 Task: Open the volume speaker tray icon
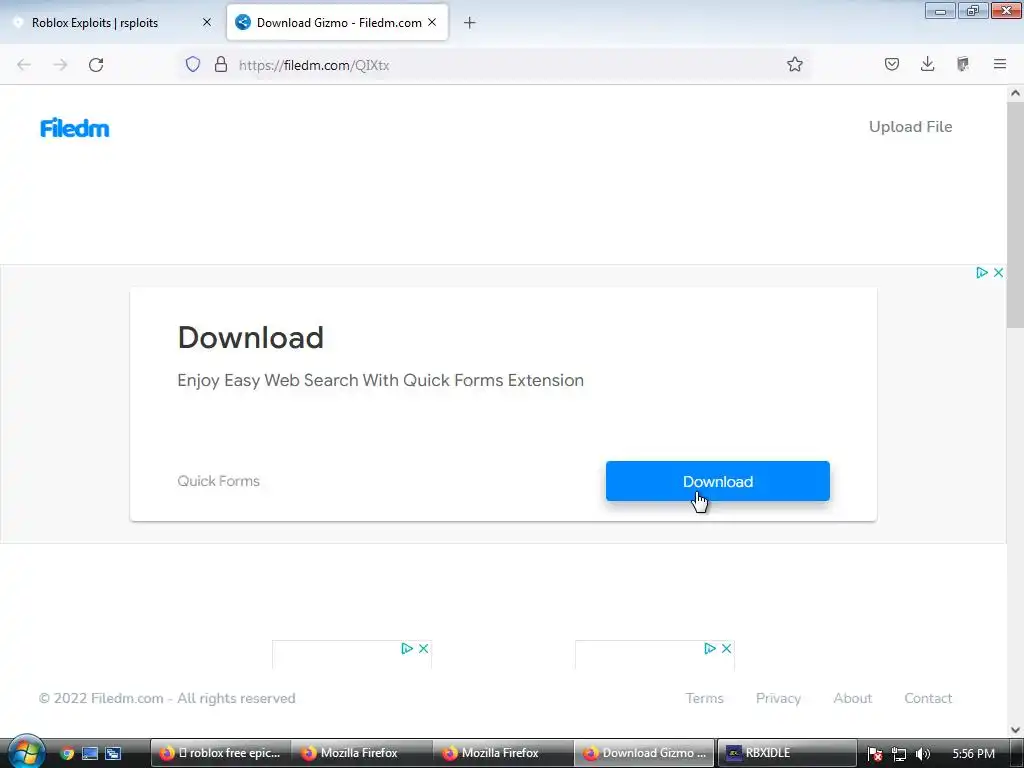(922, 754)
